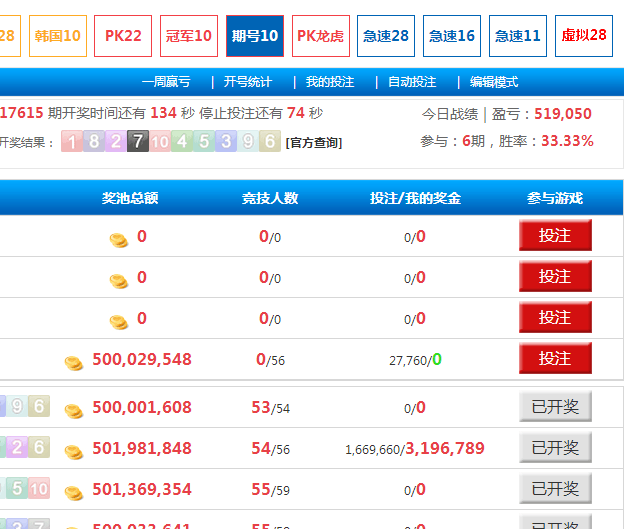Click 已开奖 button for 501,981,848 row
642x529 pixels.
point(555,447)
